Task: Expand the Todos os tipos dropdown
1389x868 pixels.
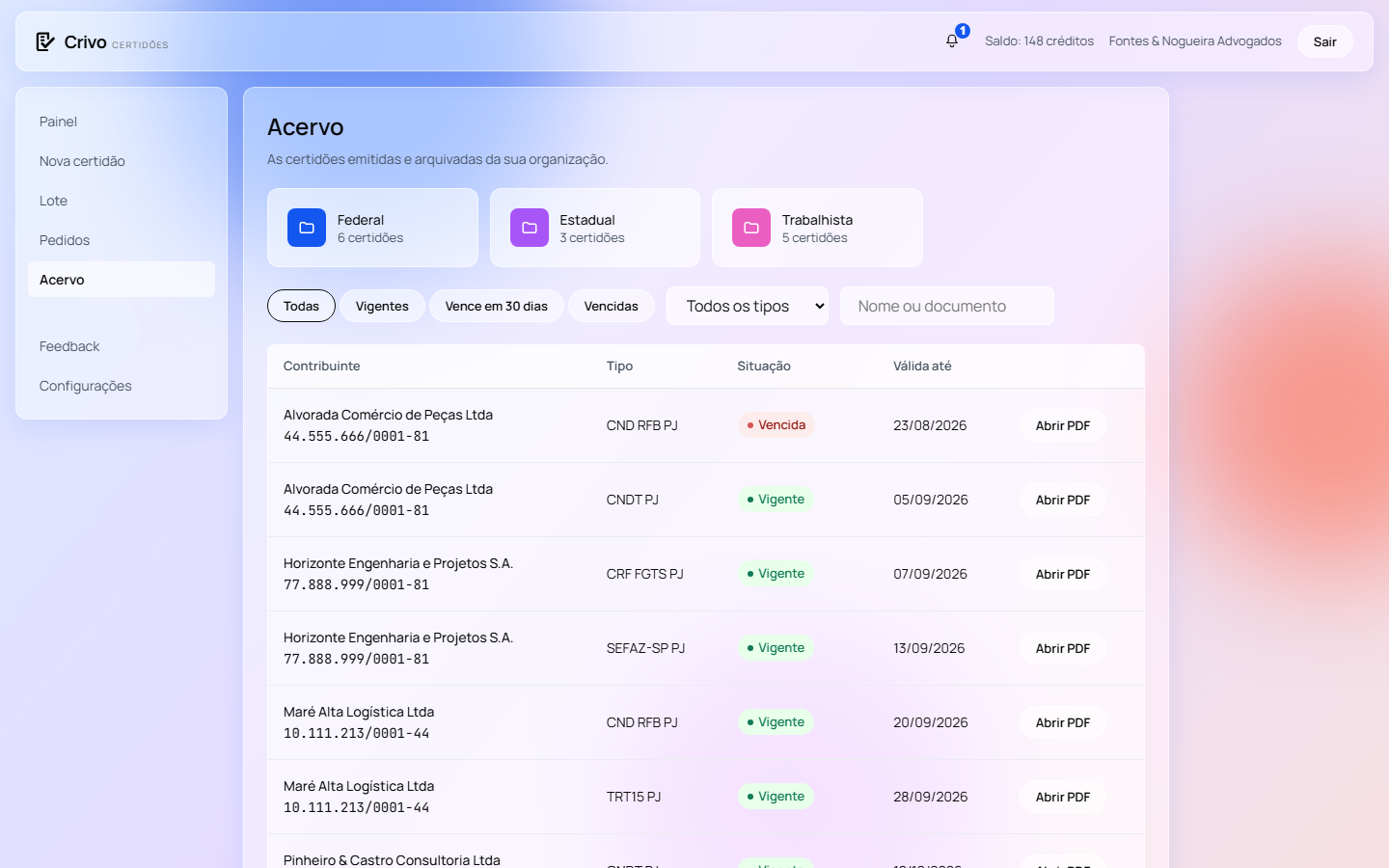Action: [748, 306]
